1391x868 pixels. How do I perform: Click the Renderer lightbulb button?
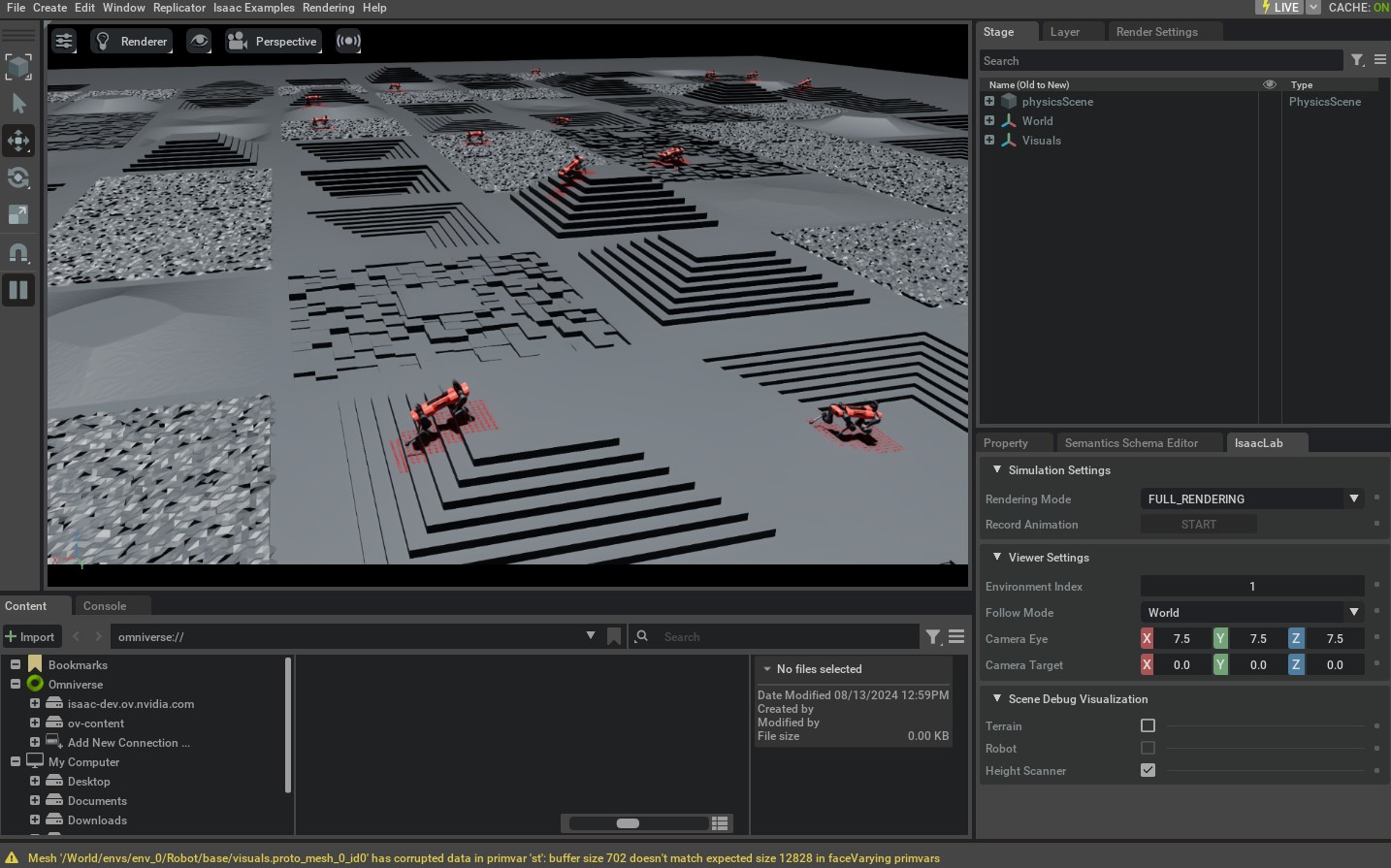click(x=131, y=41)
